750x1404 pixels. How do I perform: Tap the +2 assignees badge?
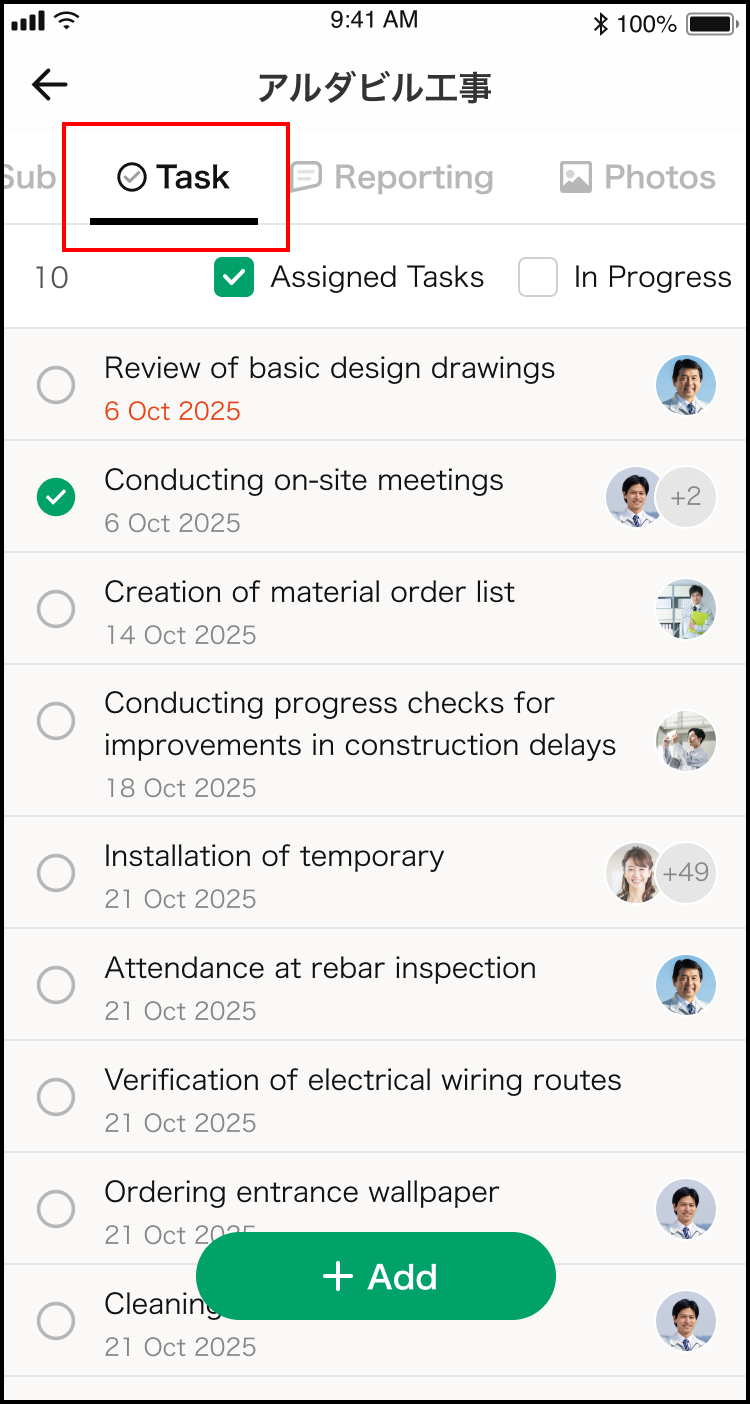686,497
